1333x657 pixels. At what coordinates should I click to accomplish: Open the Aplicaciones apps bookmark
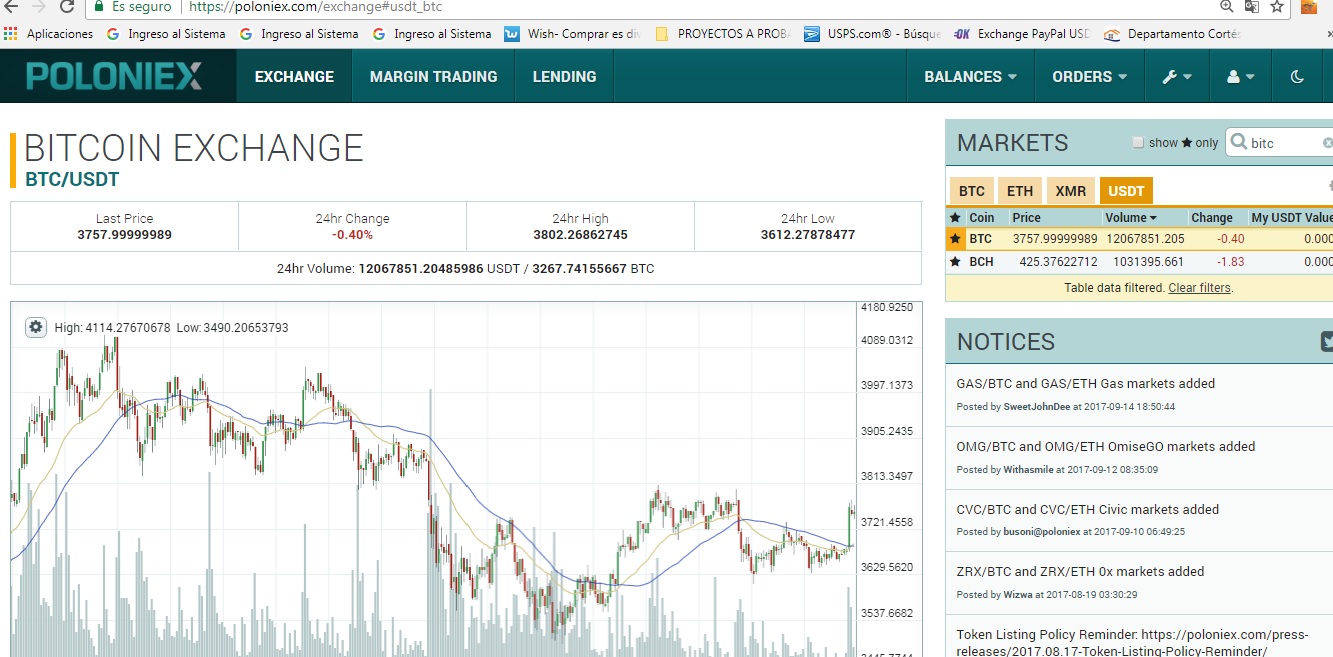[x=48, y=34]
